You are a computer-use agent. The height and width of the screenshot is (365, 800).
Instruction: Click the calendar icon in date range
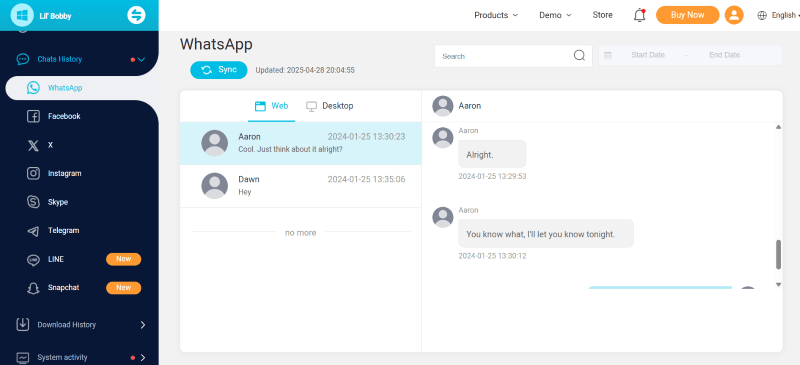click(x=608, y=55)
